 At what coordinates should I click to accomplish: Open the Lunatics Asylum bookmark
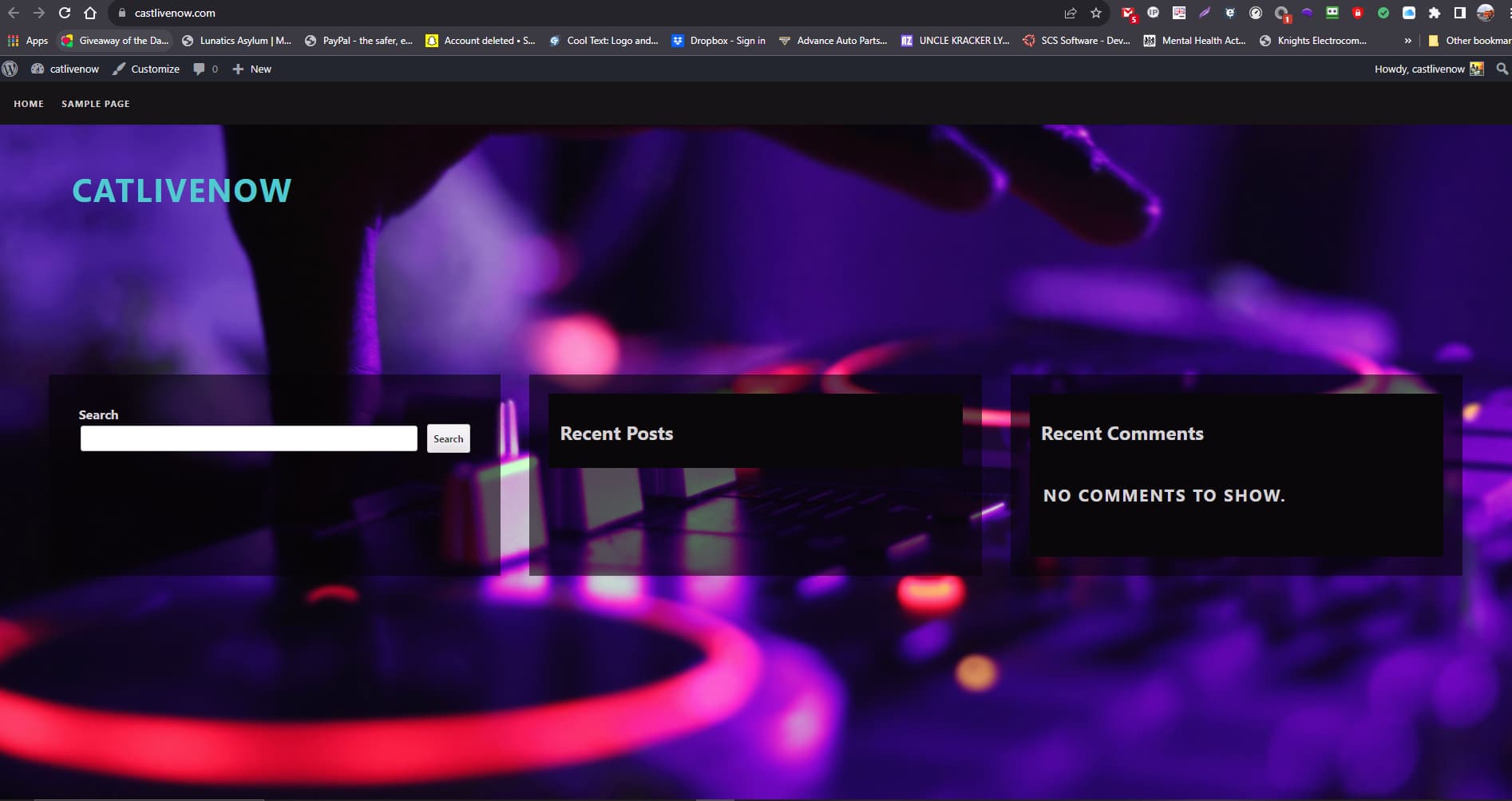tap(237, 41)
